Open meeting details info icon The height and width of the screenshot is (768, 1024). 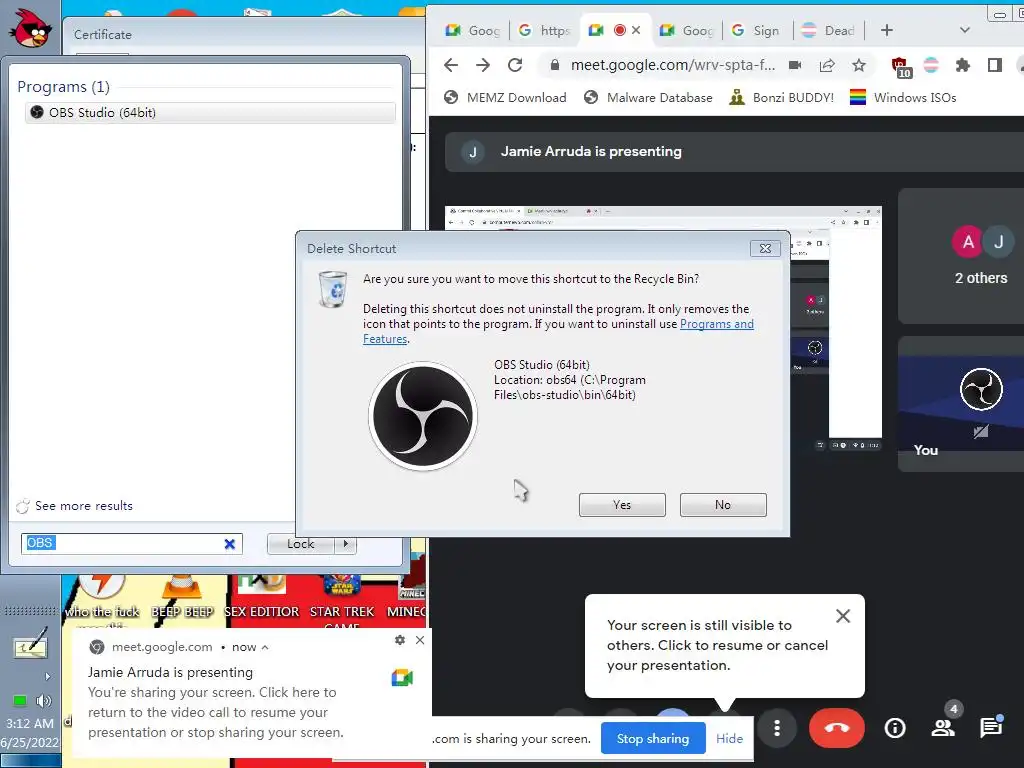(895, 728)
